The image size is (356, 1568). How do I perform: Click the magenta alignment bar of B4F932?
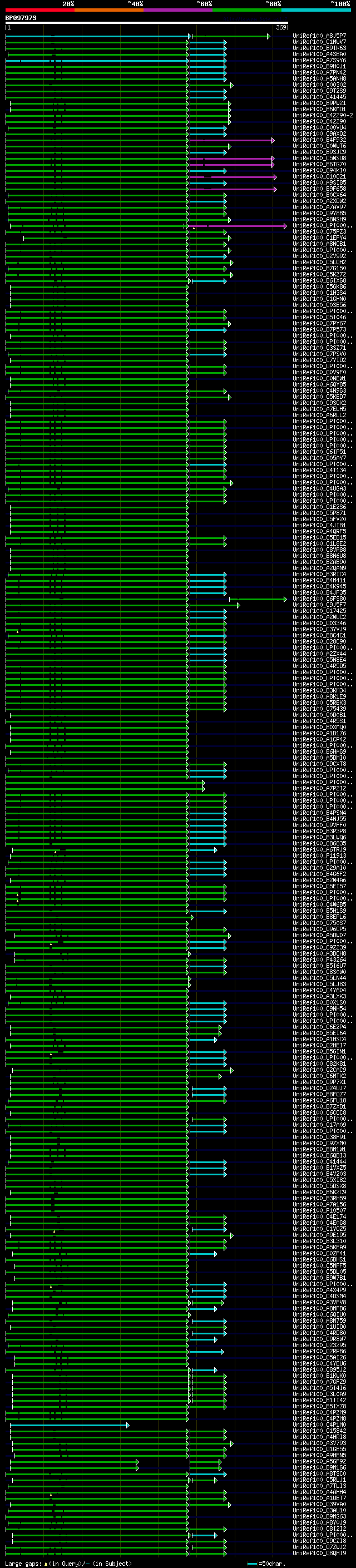pyautogui.click(x=232, y=141)
